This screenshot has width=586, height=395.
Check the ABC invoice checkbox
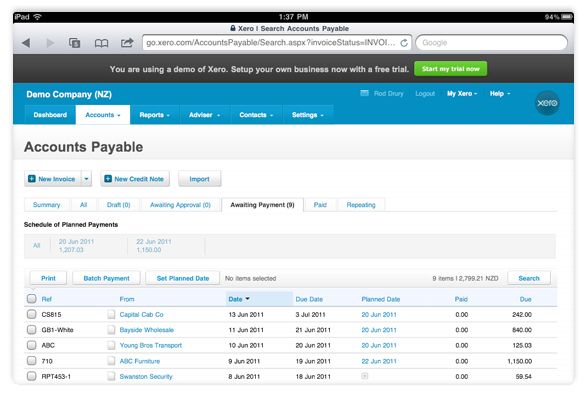coord(32,345)
